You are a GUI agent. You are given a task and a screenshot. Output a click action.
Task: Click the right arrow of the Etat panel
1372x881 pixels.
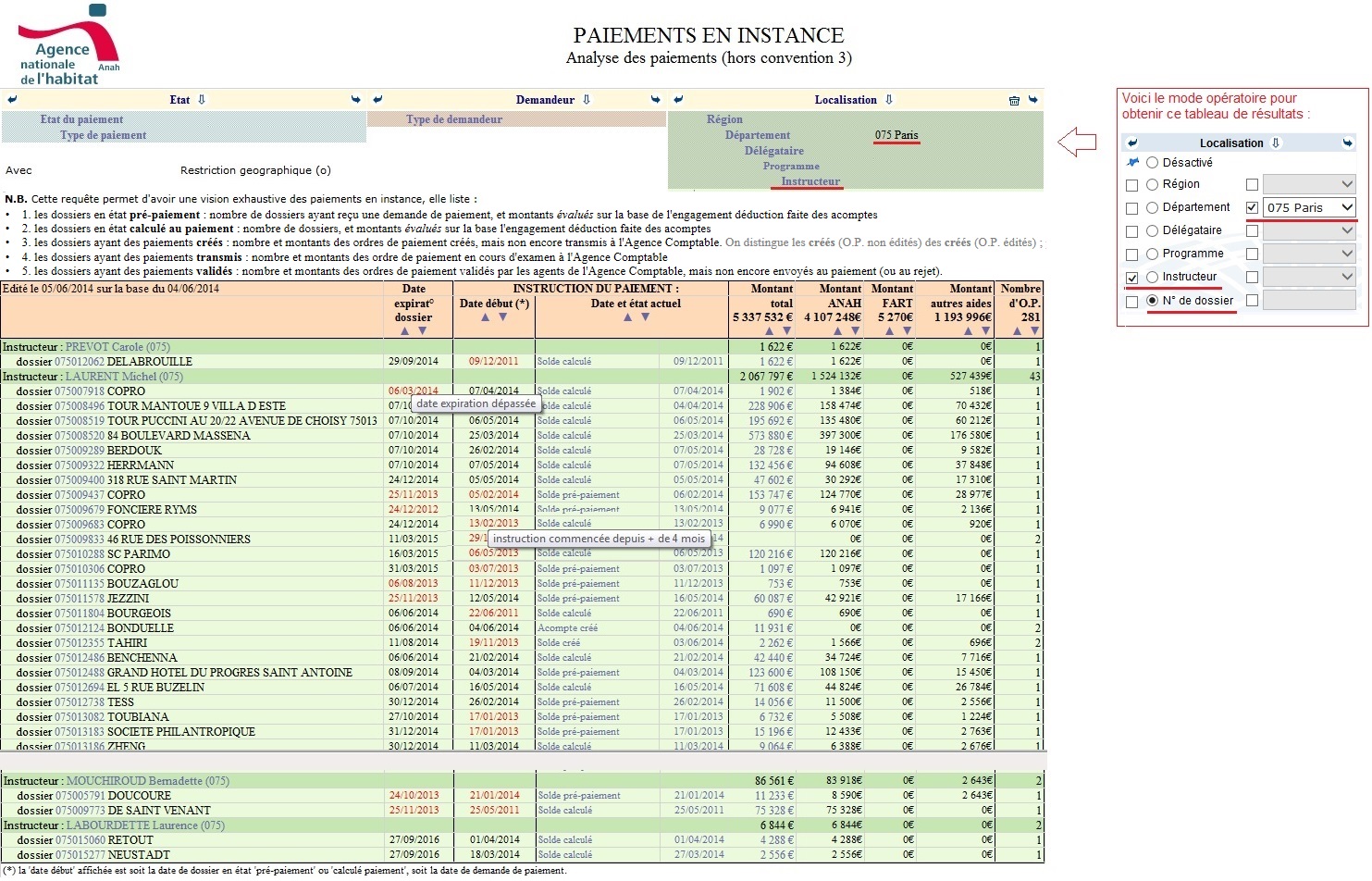tap(356, 100)
